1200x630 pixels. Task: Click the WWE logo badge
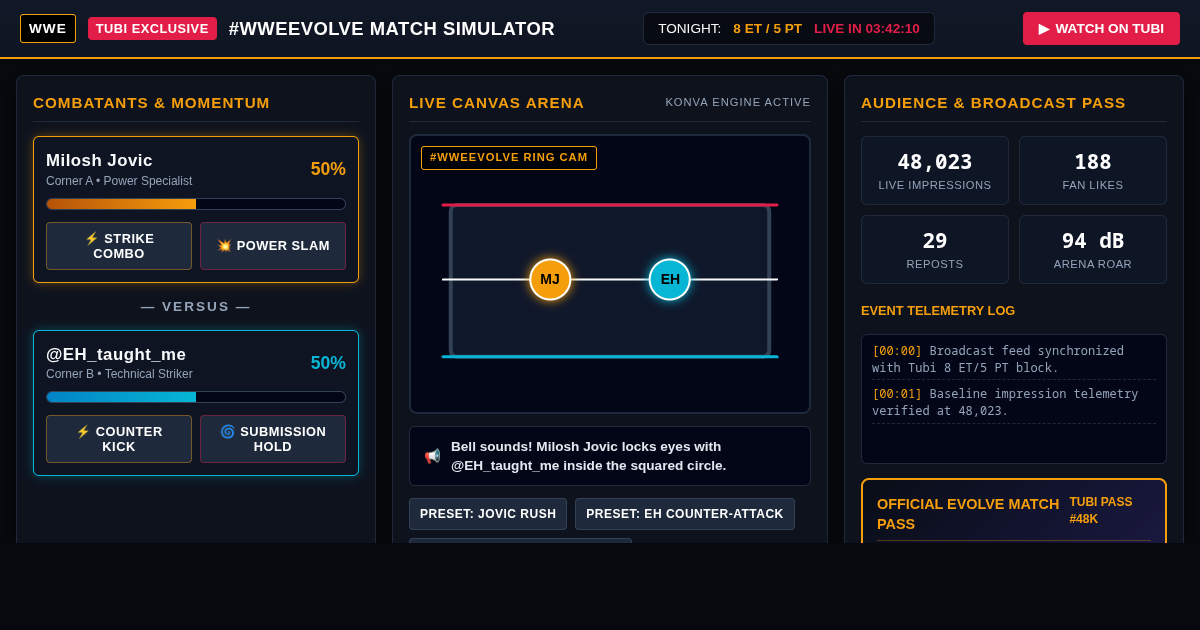(48, 28)
